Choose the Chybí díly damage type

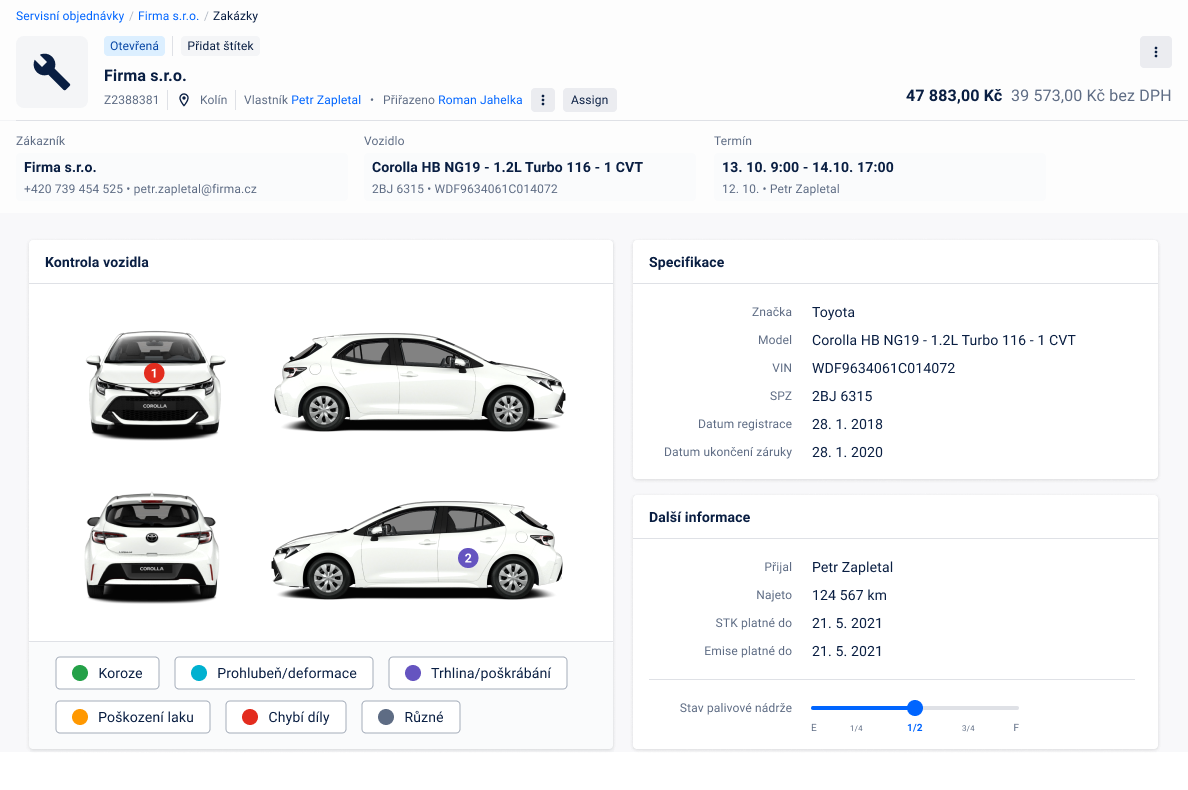pyautogui.click(x=285, y=717)
